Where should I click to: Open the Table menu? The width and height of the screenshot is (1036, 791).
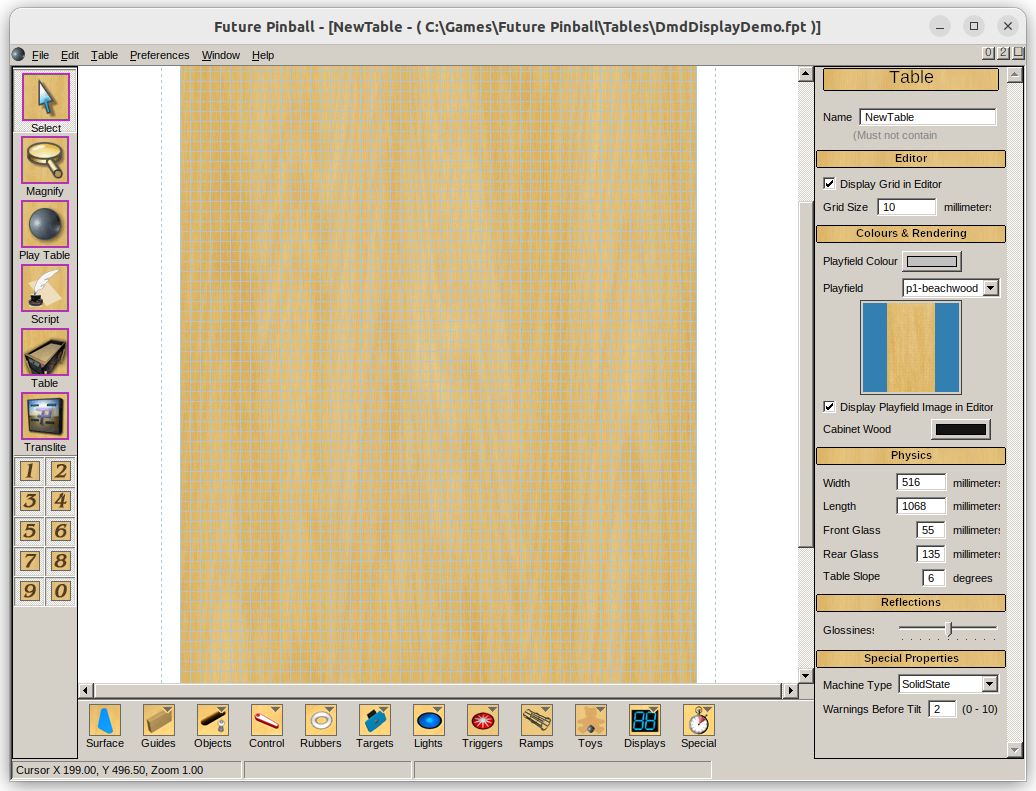pyautogui.click(x=104, y=55)
